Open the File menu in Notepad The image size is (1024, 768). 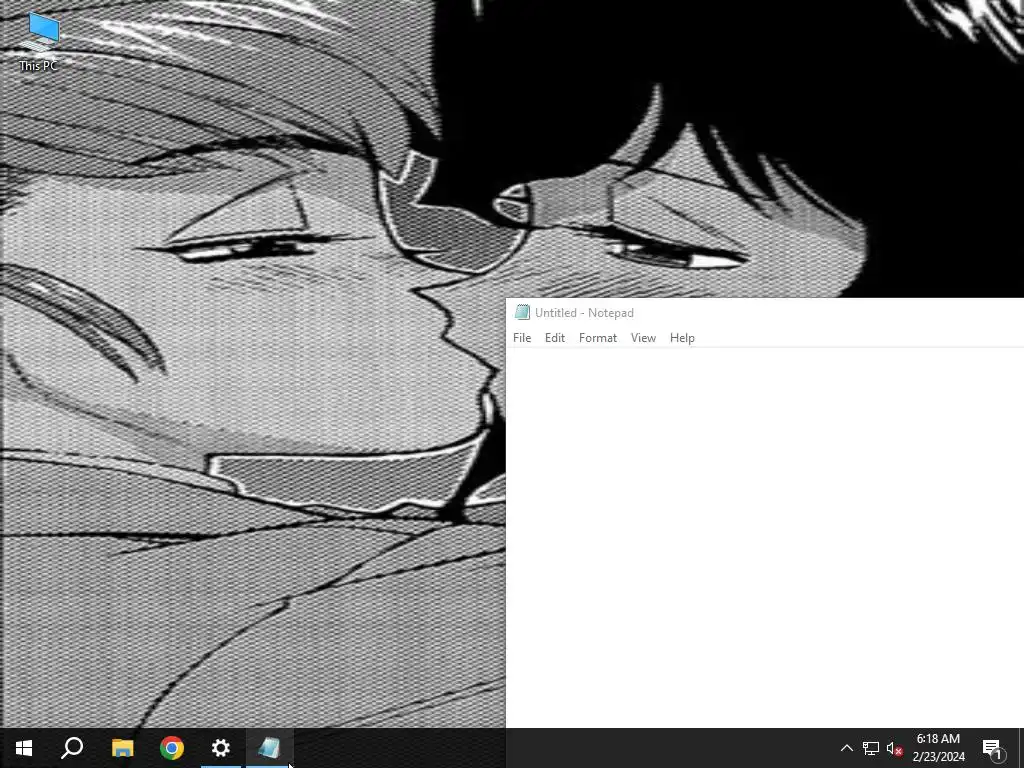point(522,338)
